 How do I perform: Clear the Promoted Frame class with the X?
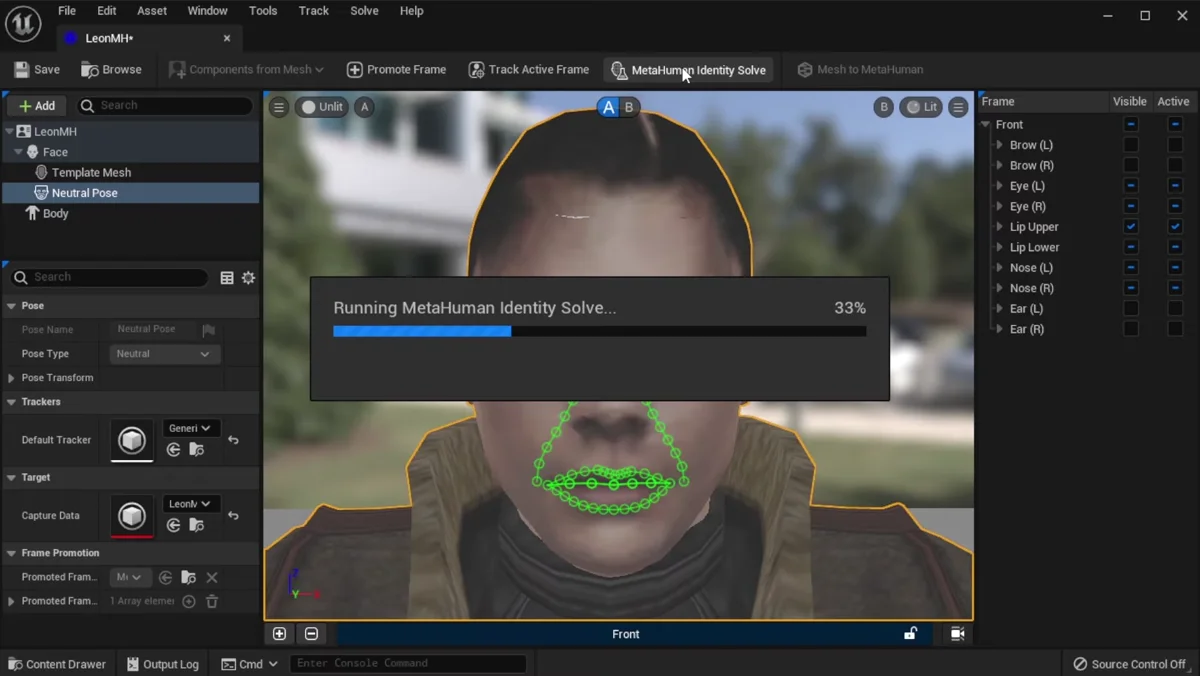(212, 577)
